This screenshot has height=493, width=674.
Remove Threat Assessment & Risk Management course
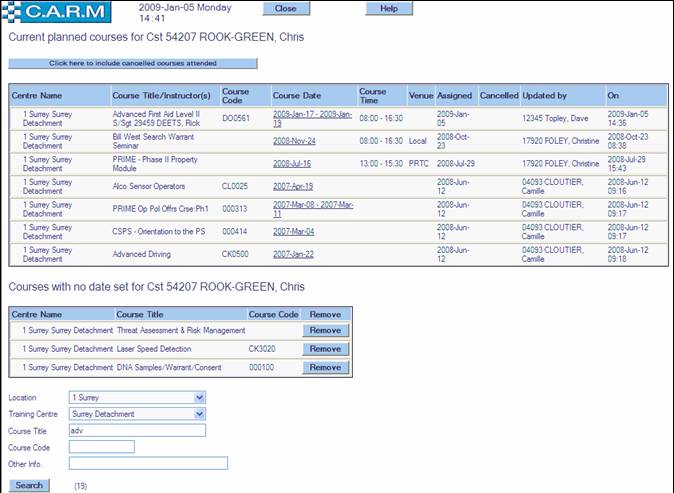coord(324,329)
